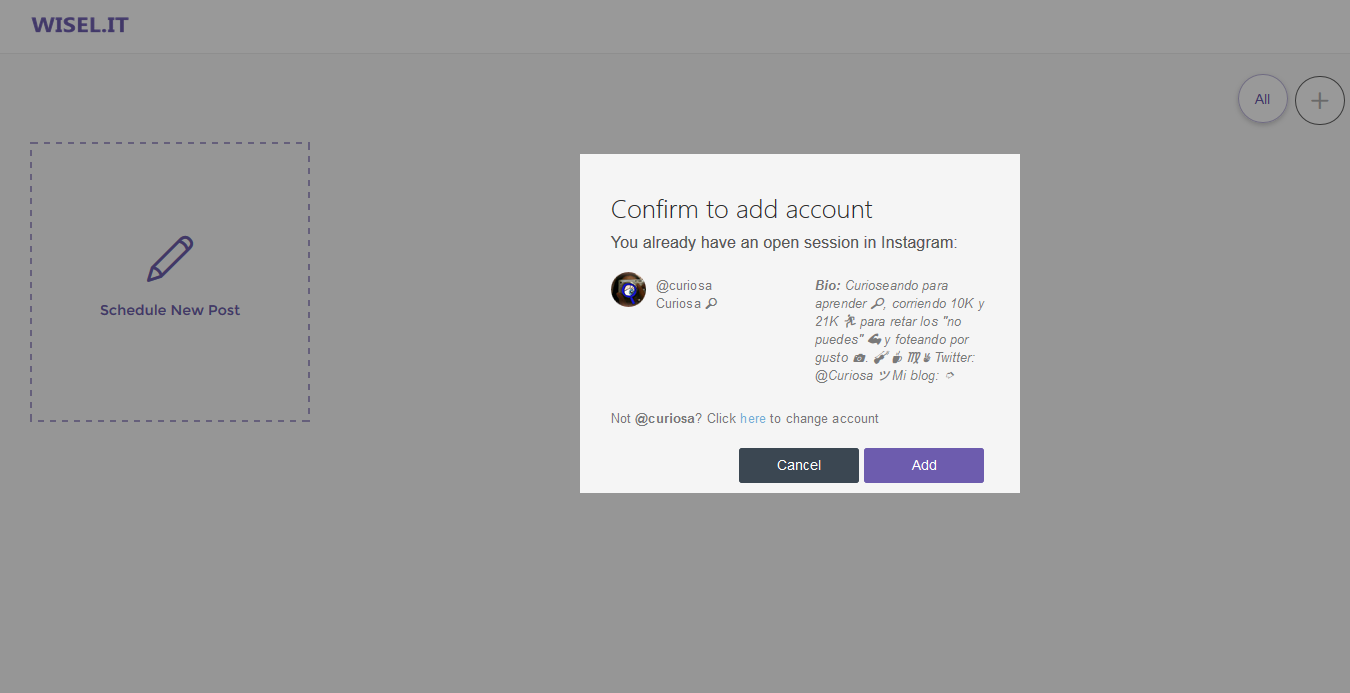Click the plus icon to add account
Image resolution: width=1350 pixels, height=693 pixels.
(1320, 100)
